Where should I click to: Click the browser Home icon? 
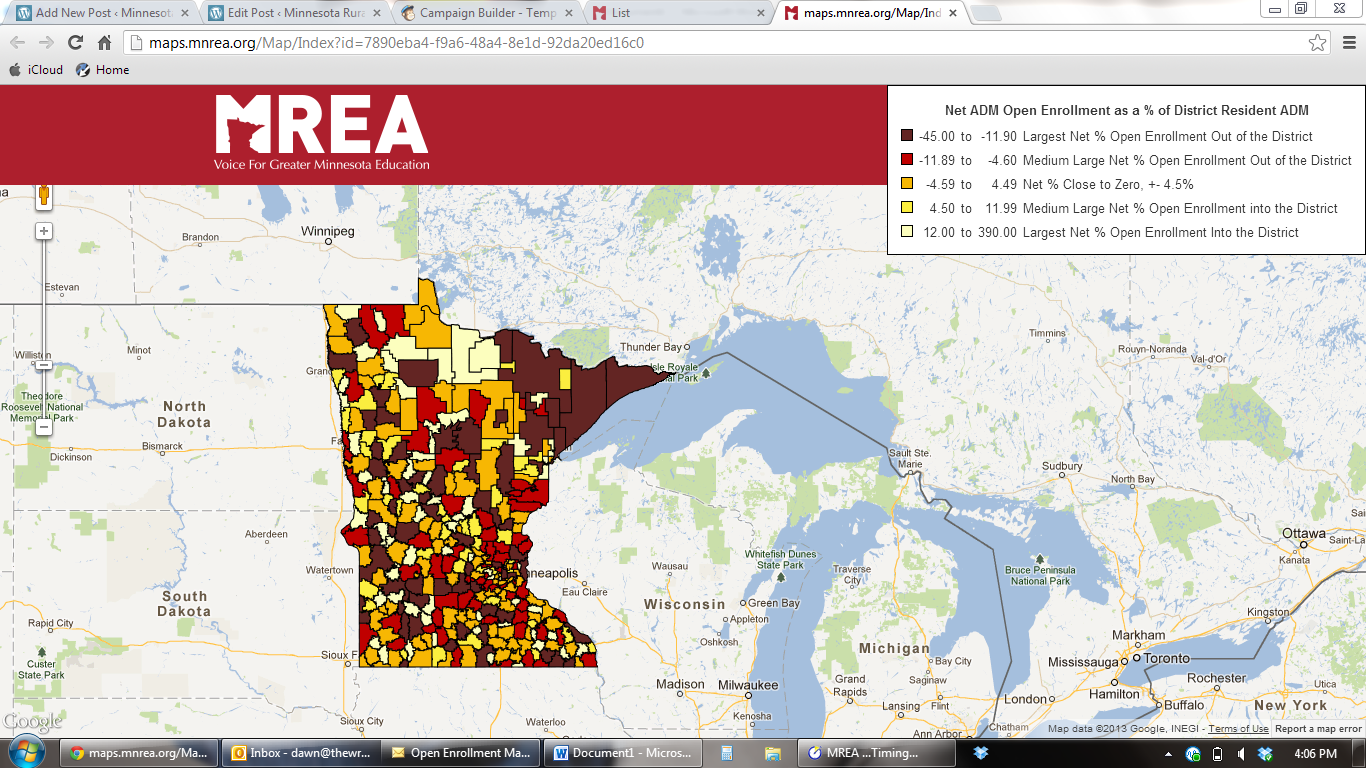point(104,43)
